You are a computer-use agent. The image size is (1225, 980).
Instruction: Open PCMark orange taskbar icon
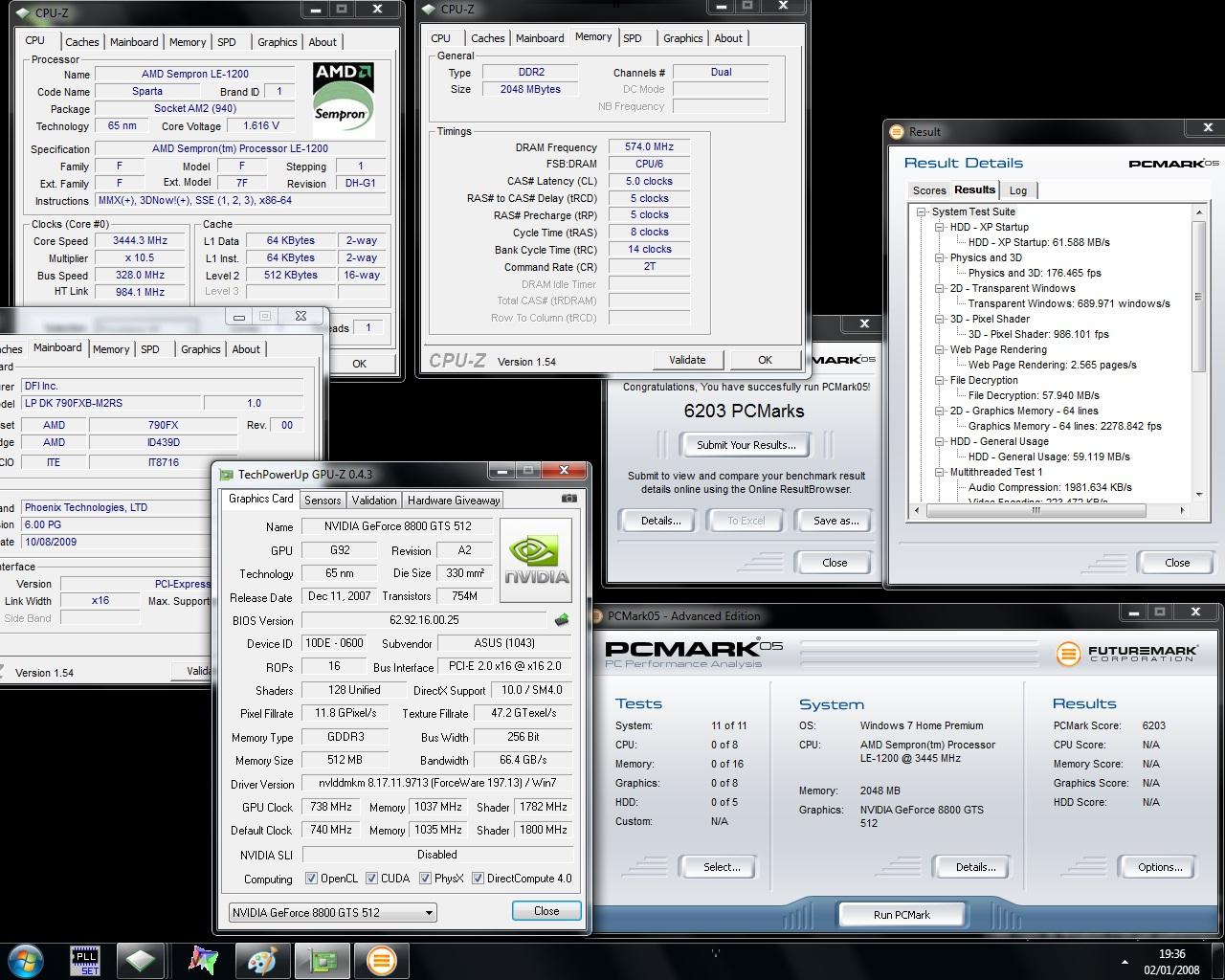380,960
